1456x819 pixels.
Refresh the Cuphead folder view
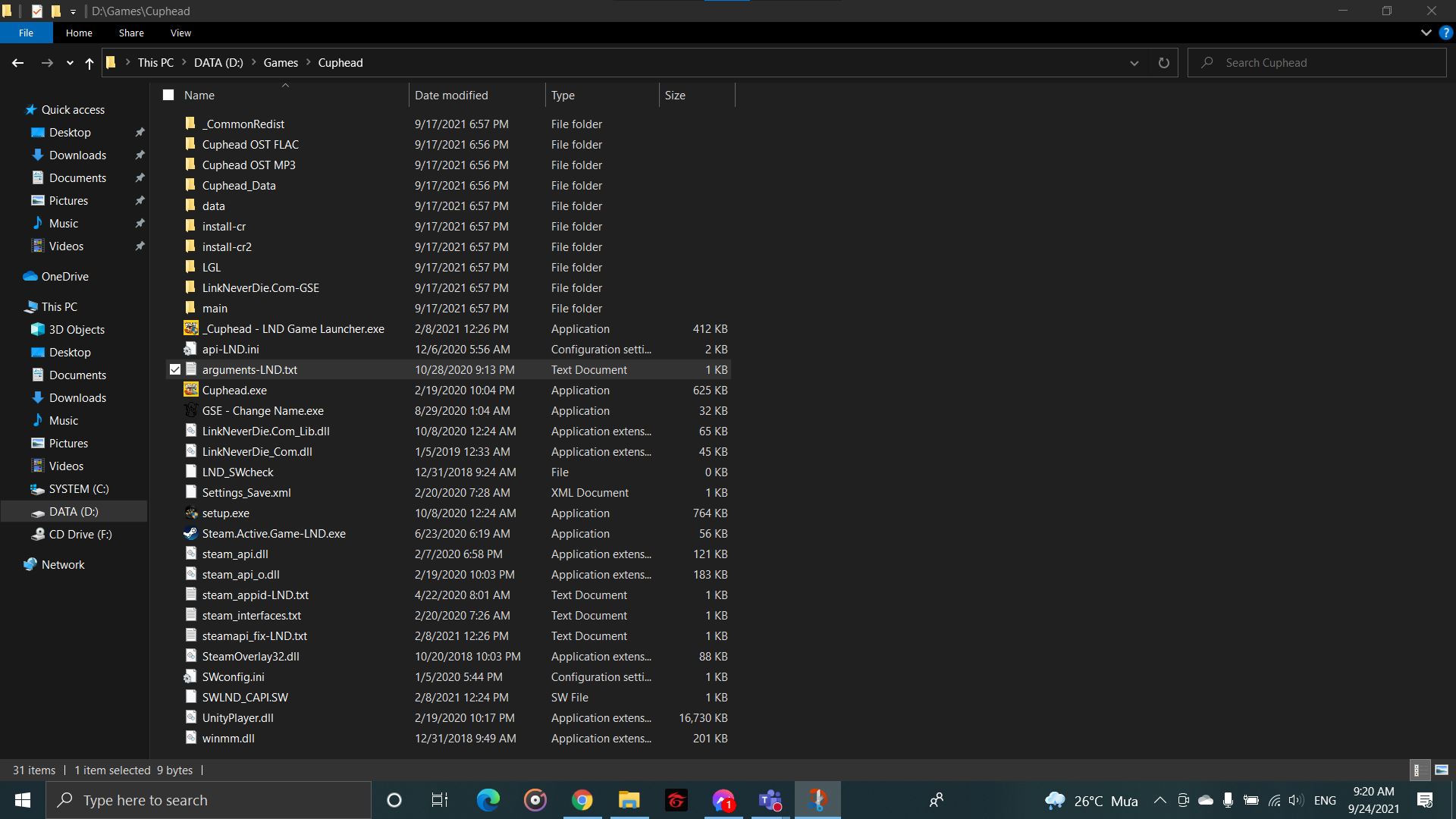coord(1163,62)
